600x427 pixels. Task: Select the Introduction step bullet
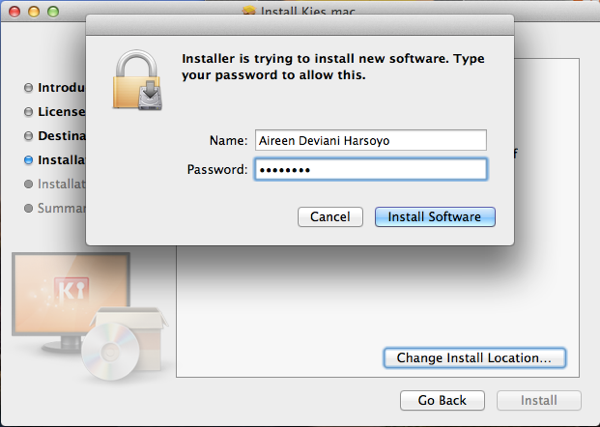tap(28, 88)
